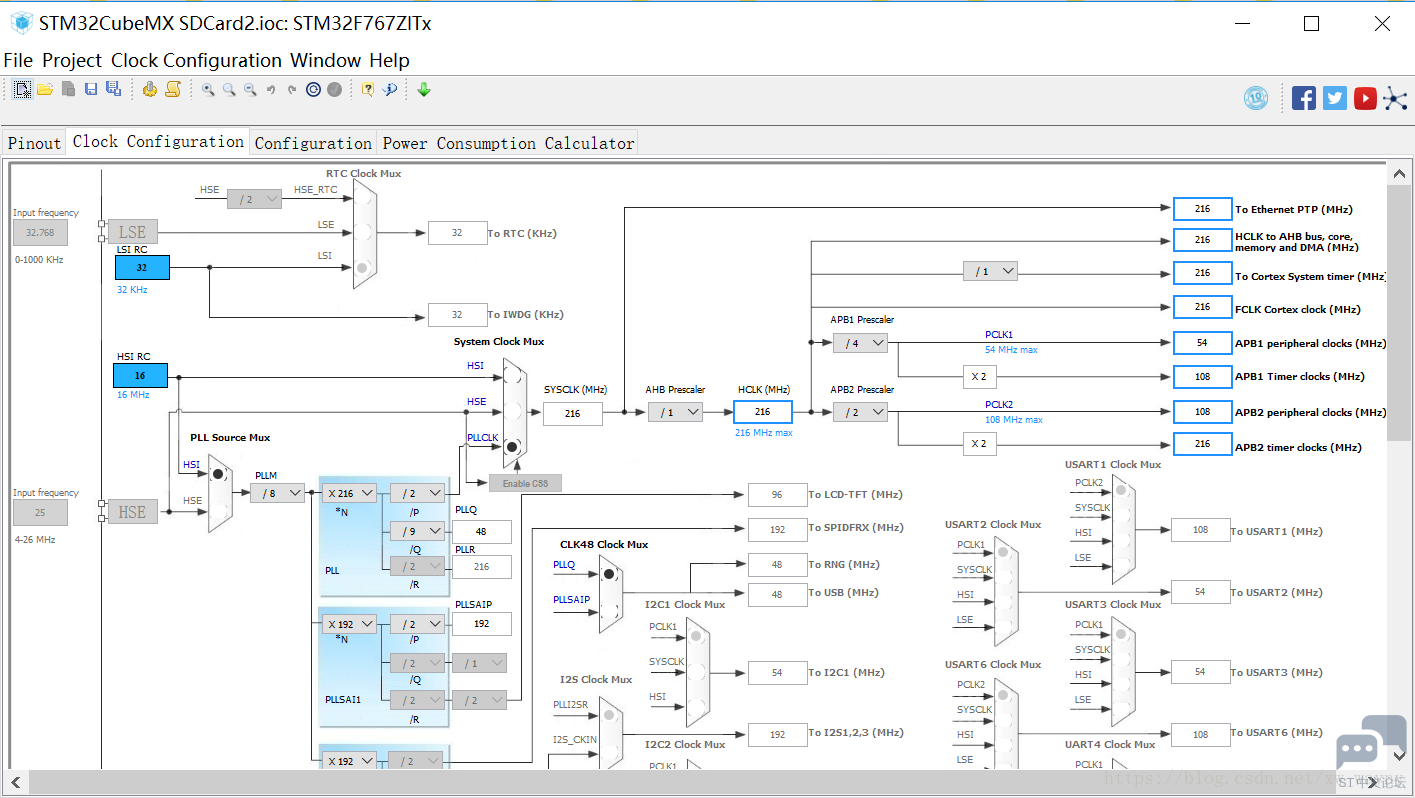Click the Generate Report scroll icon
The height and width of the screenshot is (798, 1415).
173,90
